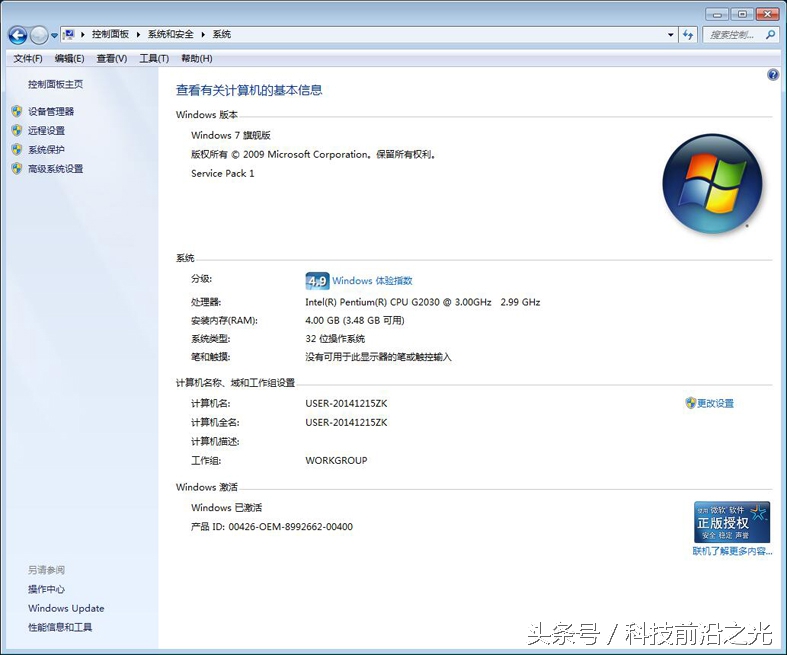Open 系统保护 link
The width and height of the screenshot is (787, 655).
click(x=46, y=150)
